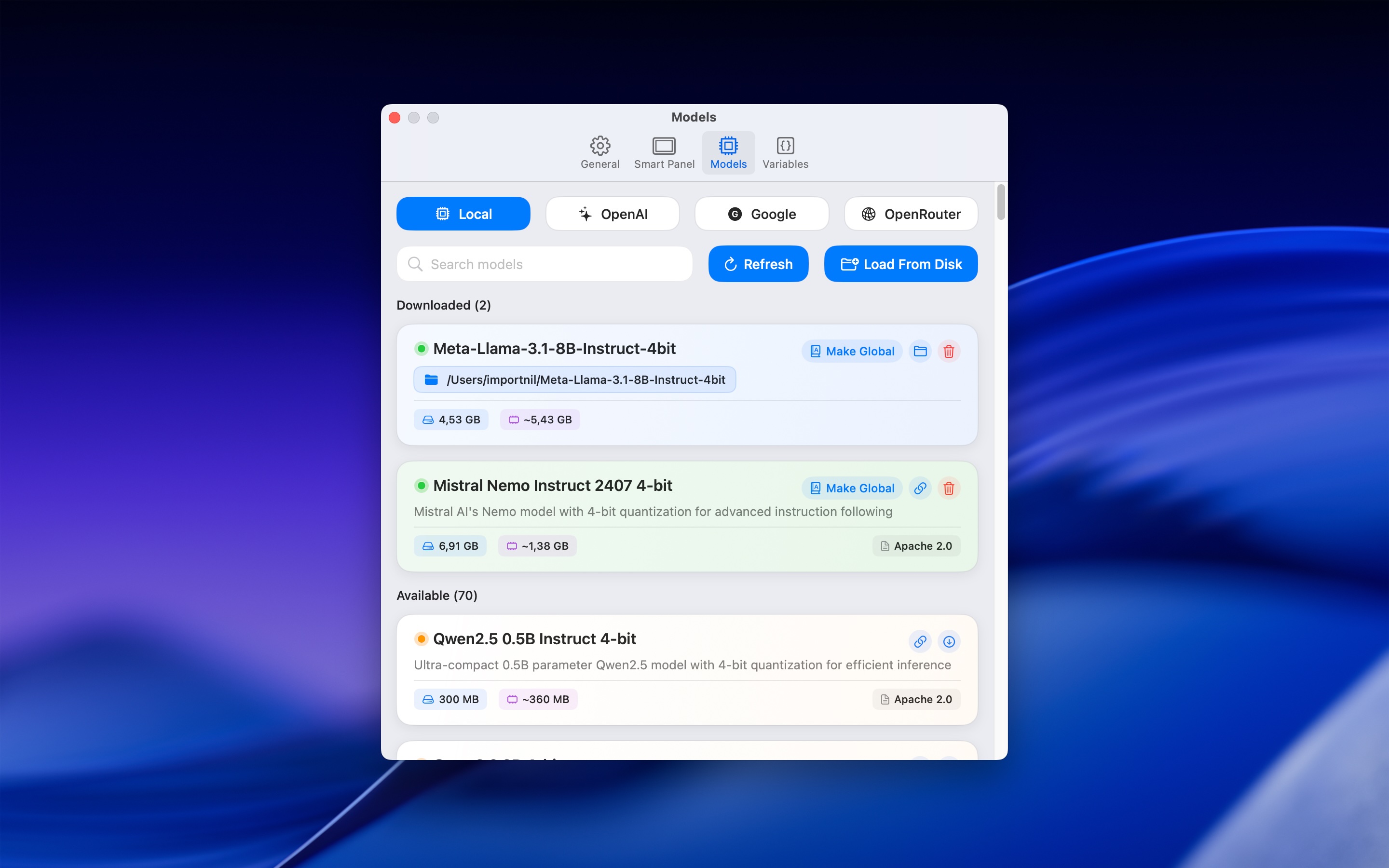Select the Qwen2.5 0.5B Instruct 4-bit title

click(x=534, y=639)
